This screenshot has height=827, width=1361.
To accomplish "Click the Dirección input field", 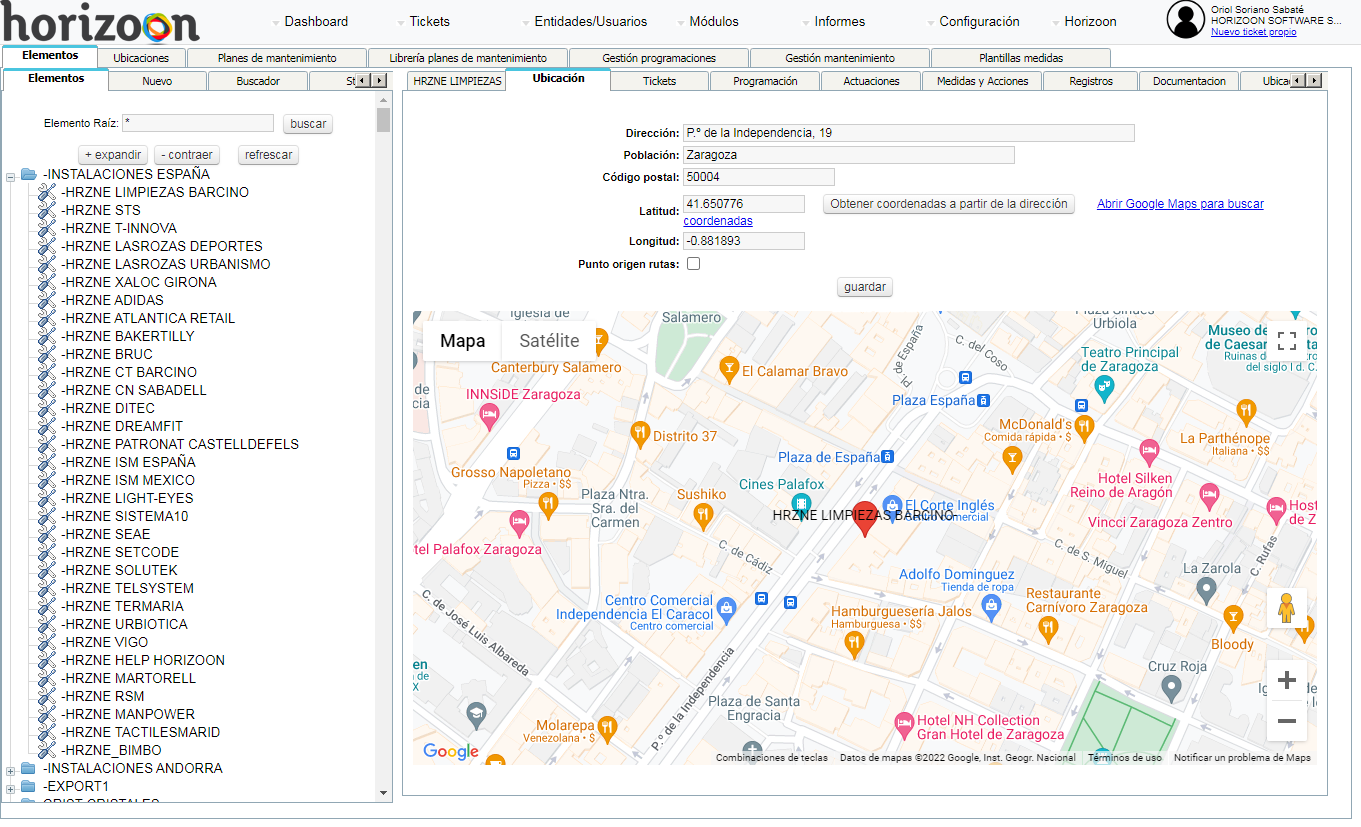I will [909, 133].
